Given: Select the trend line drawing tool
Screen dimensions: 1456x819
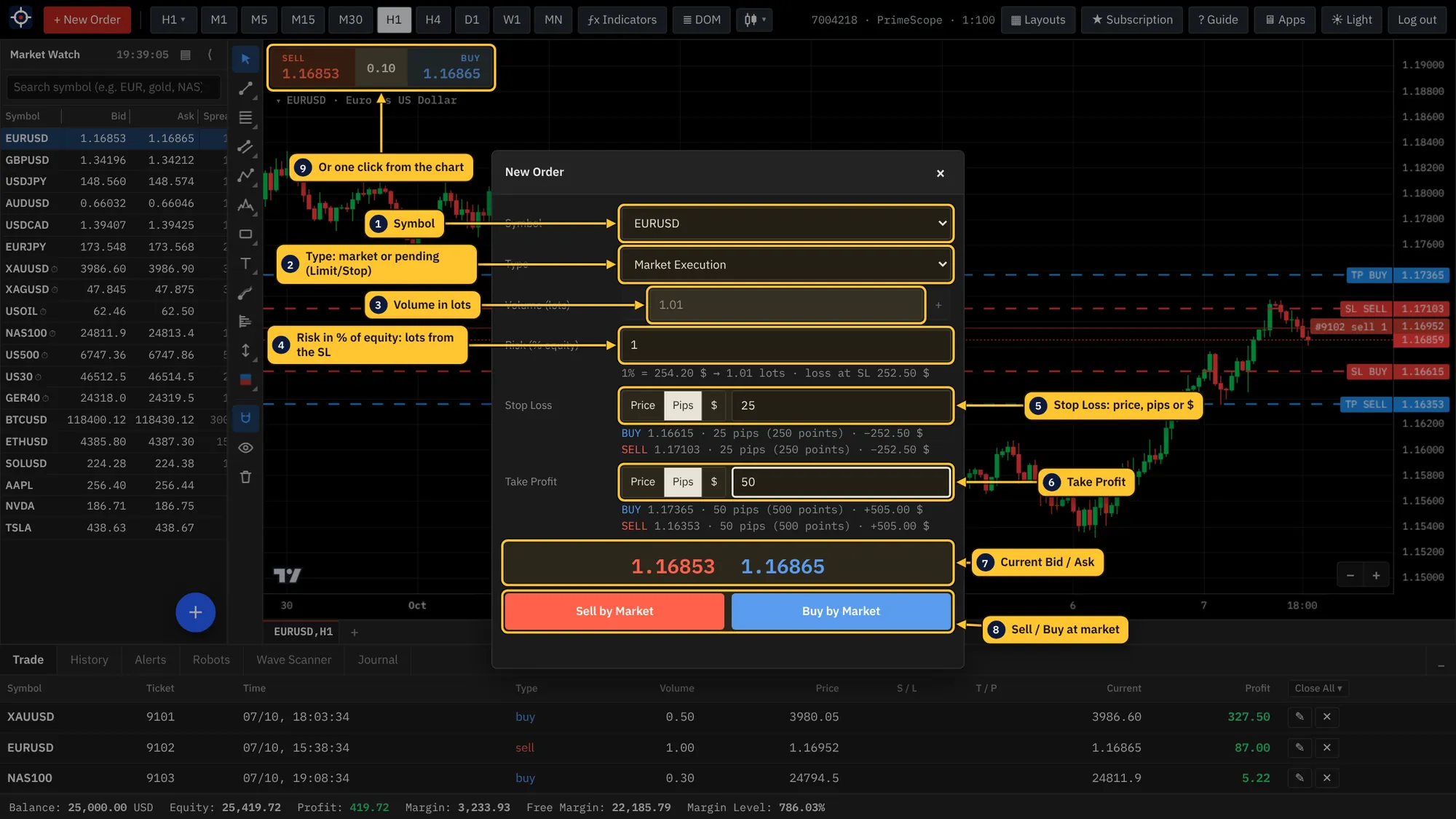Looking at the screenshot, I should [x=245, y=88].
